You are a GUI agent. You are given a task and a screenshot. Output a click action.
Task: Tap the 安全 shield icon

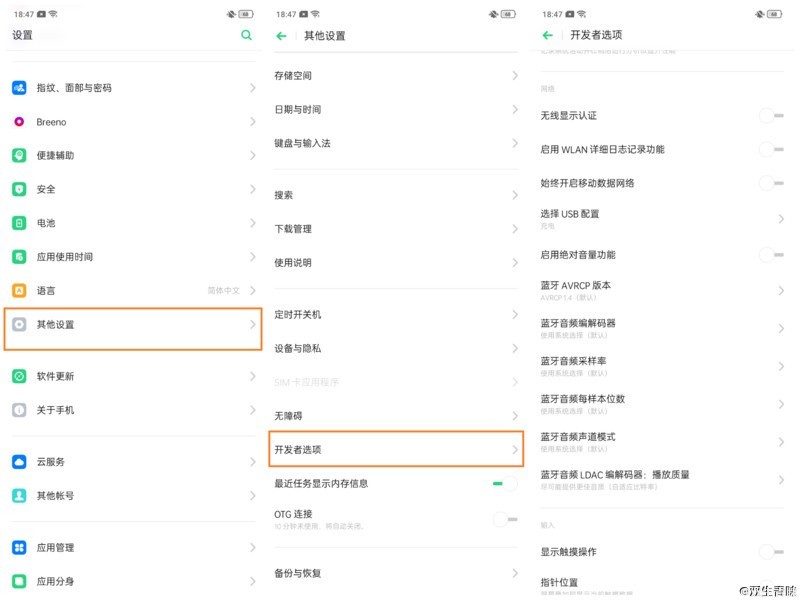[19, 189]
